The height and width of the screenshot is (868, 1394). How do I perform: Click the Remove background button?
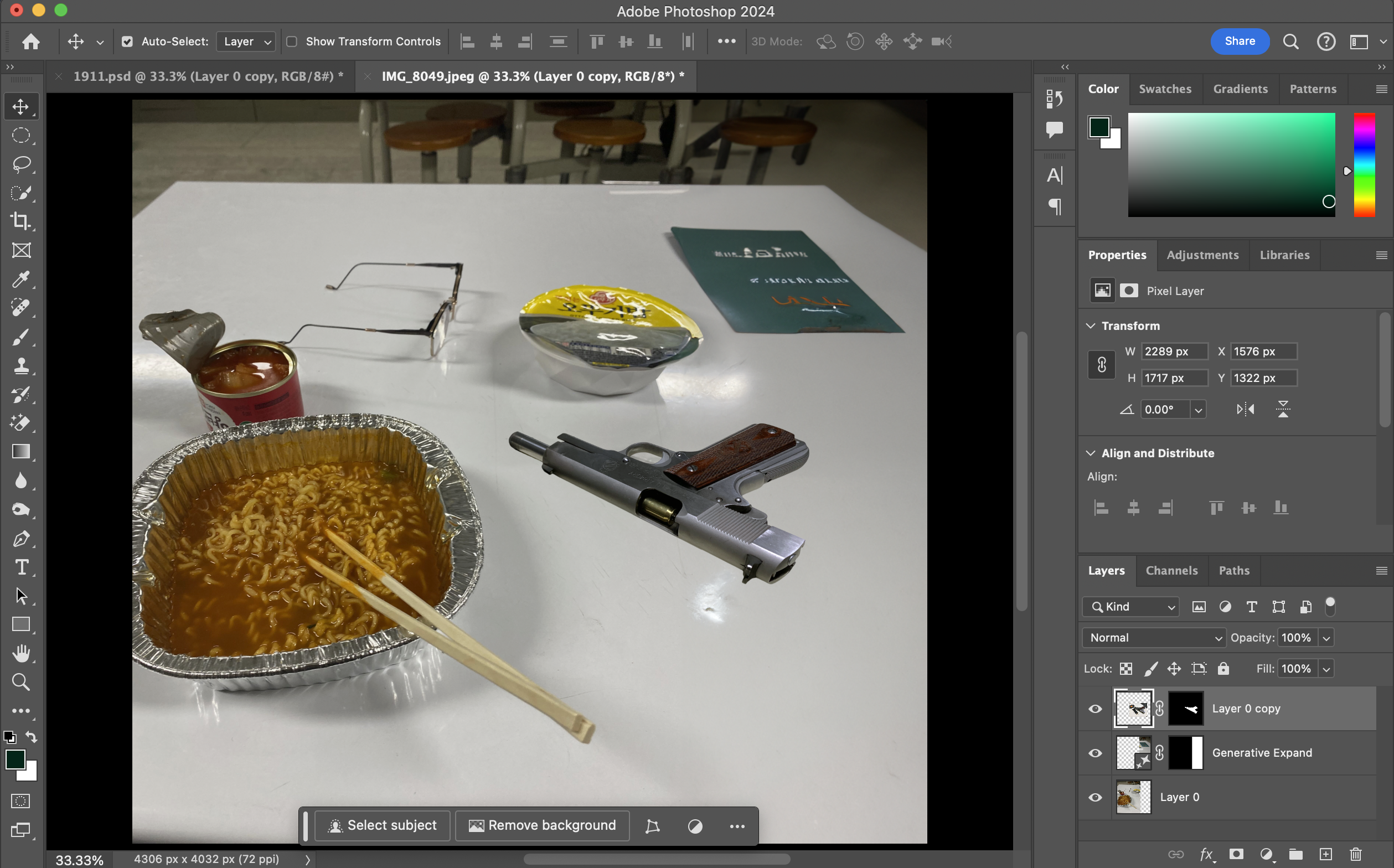click(543, 825)
